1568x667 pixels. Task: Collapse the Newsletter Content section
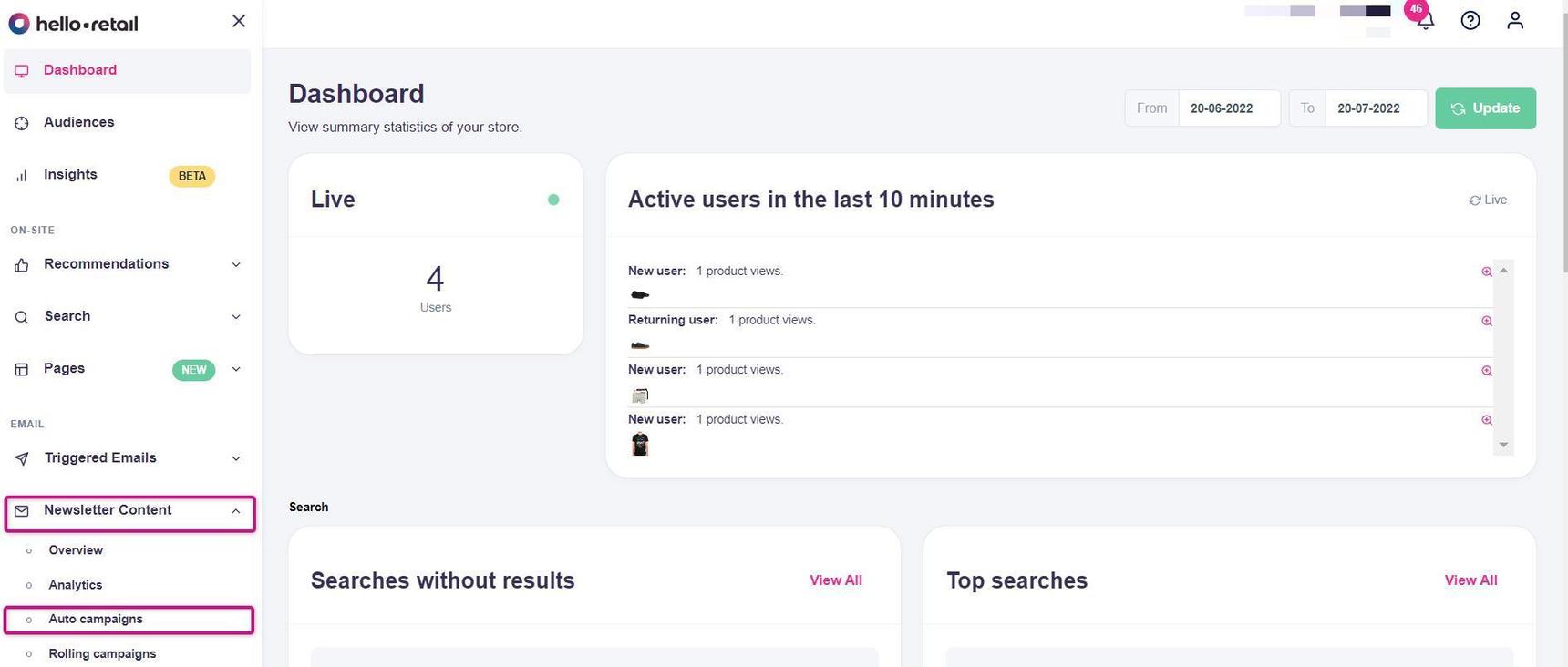click(x=236, y=511)
